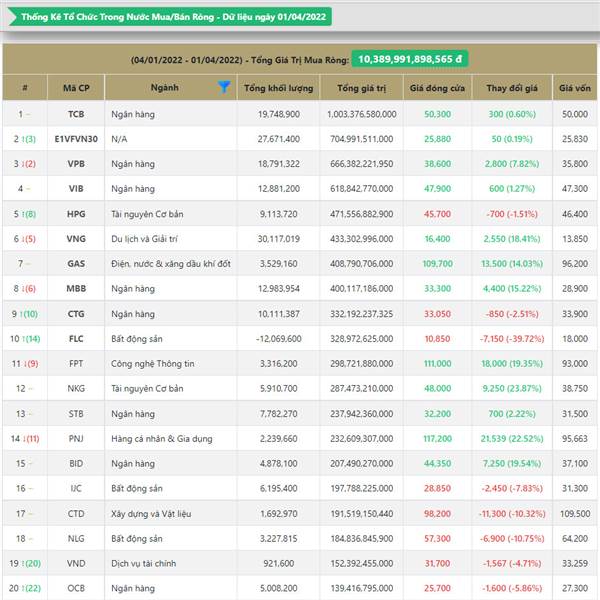Click industry 'Hàng cá nhân & Gia dụng'

(x=162, y=439)
